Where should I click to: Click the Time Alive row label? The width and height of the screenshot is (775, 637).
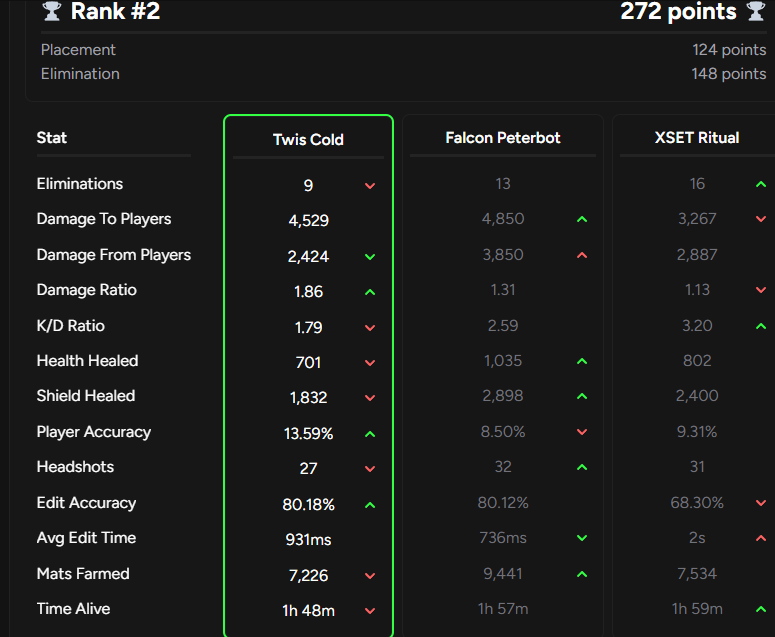click(x=73, y=609)
